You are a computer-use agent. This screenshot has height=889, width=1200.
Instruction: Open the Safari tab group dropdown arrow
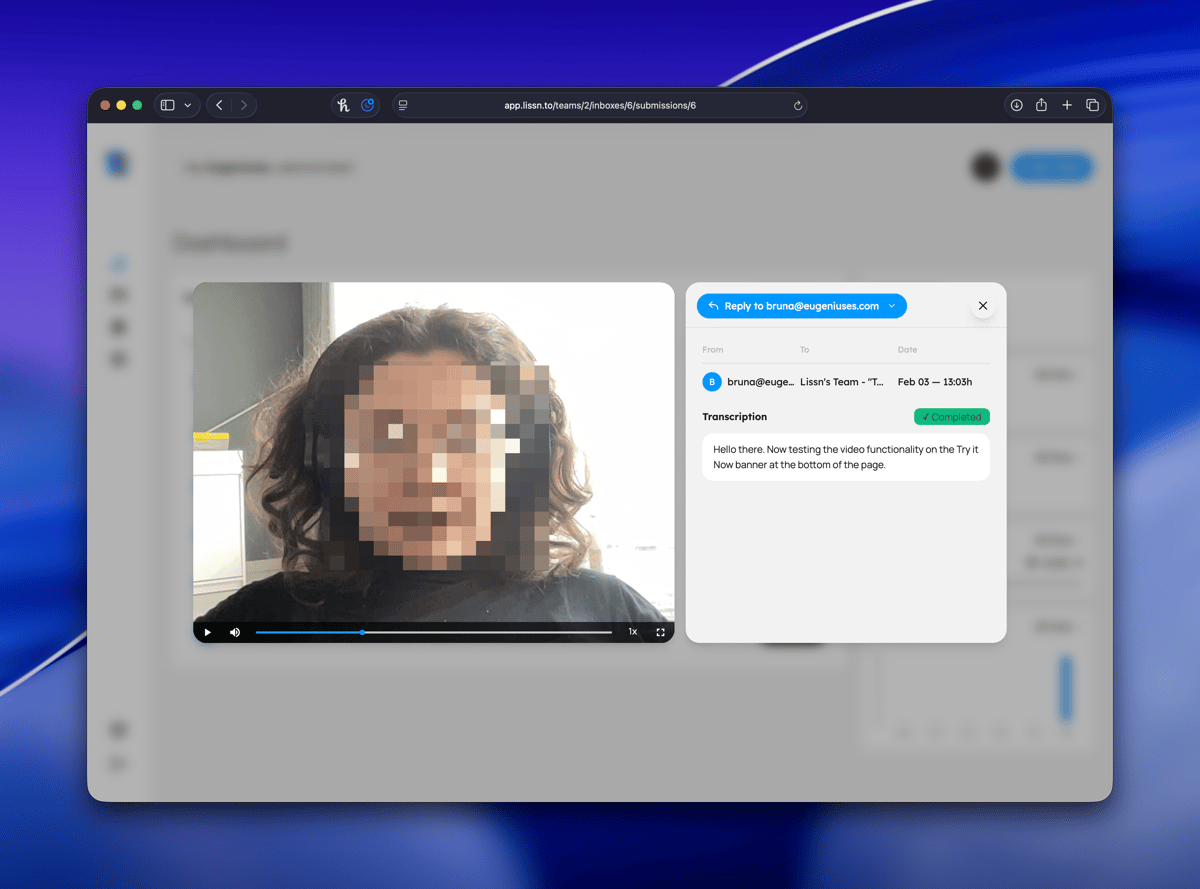point(188,105)
